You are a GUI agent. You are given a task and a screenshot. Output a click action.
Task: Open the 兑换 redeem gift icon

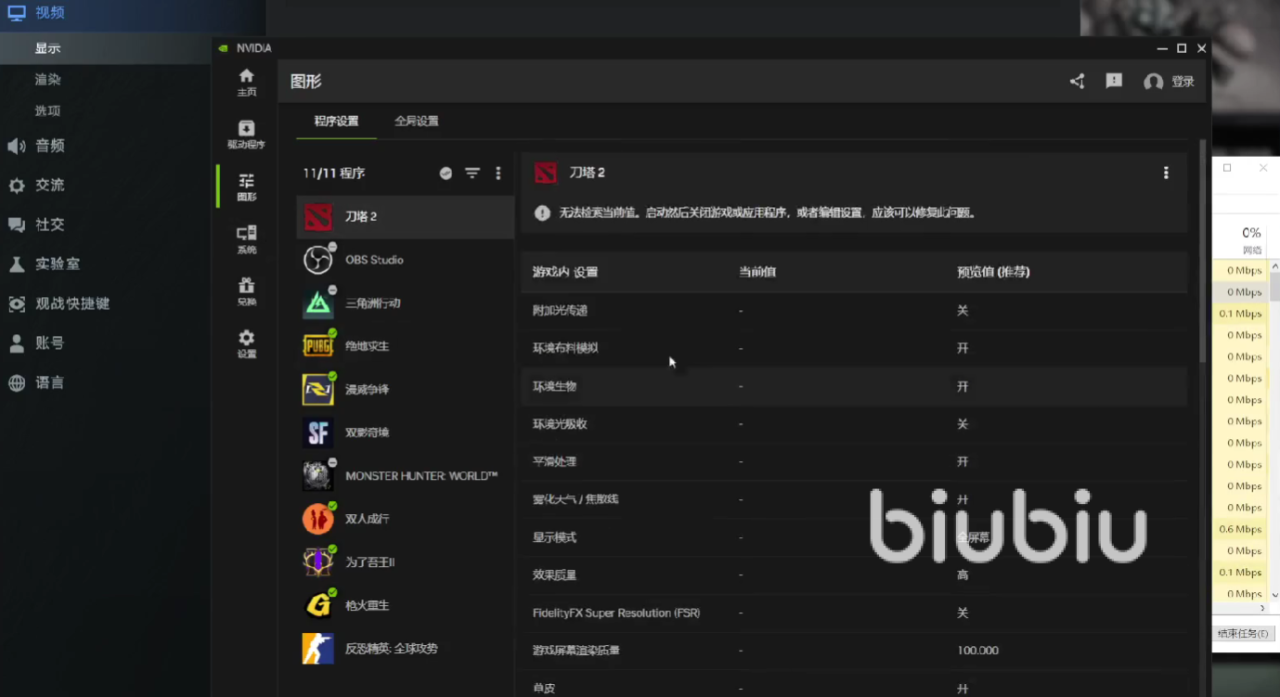[246, 291]
